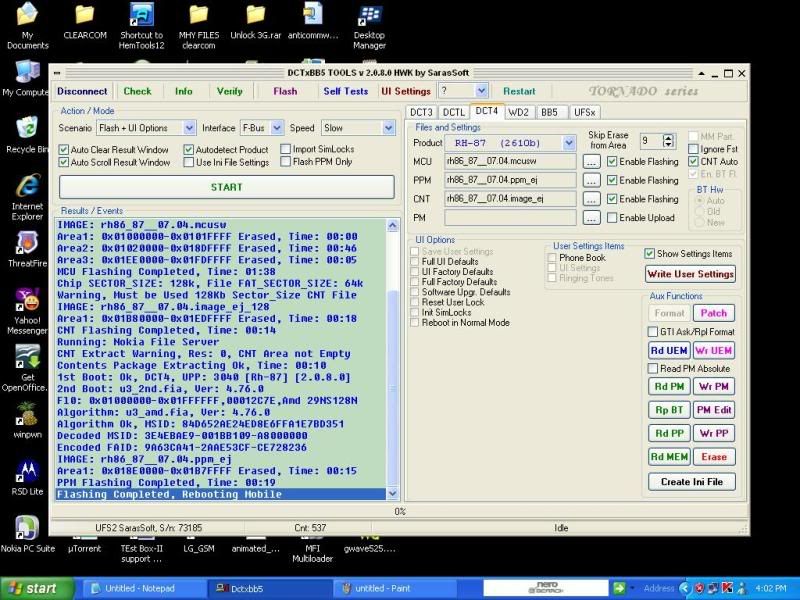Screen dimensions: 800x600
Task: Click Restart in the top toolbar
Action: point(519,91)
